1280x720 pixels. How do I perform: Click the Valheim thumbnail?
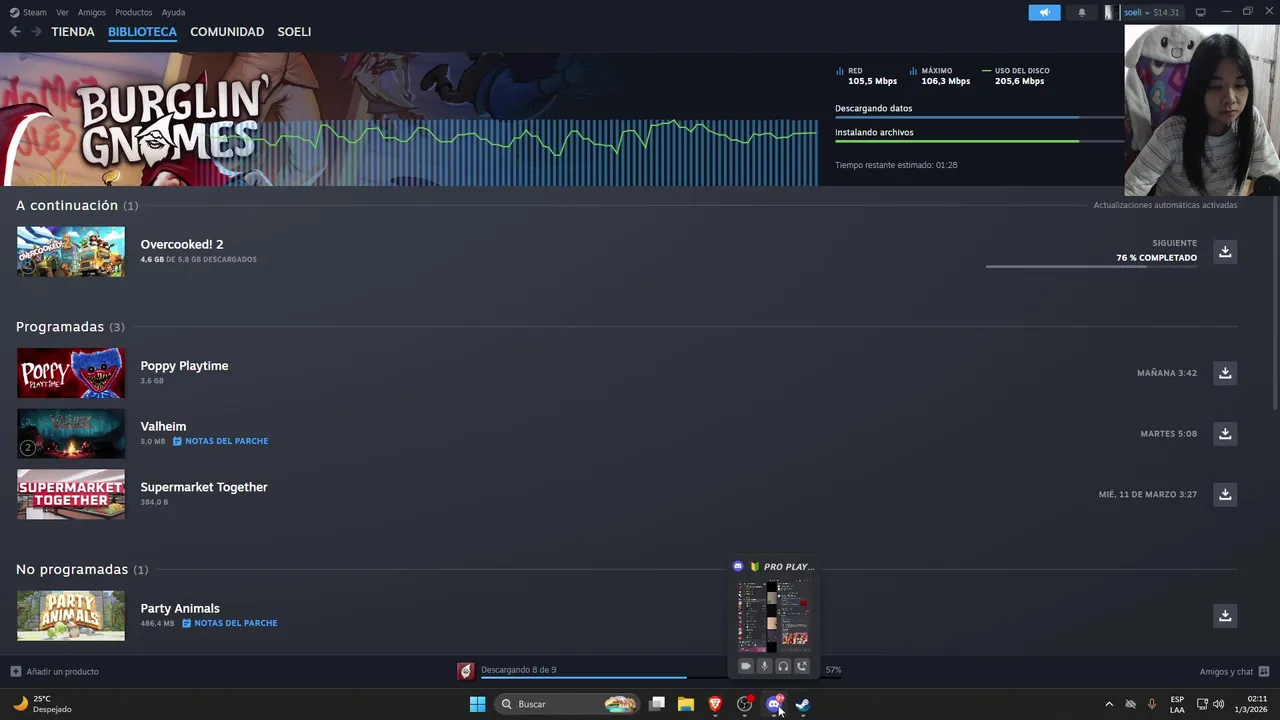coord(71,433)
